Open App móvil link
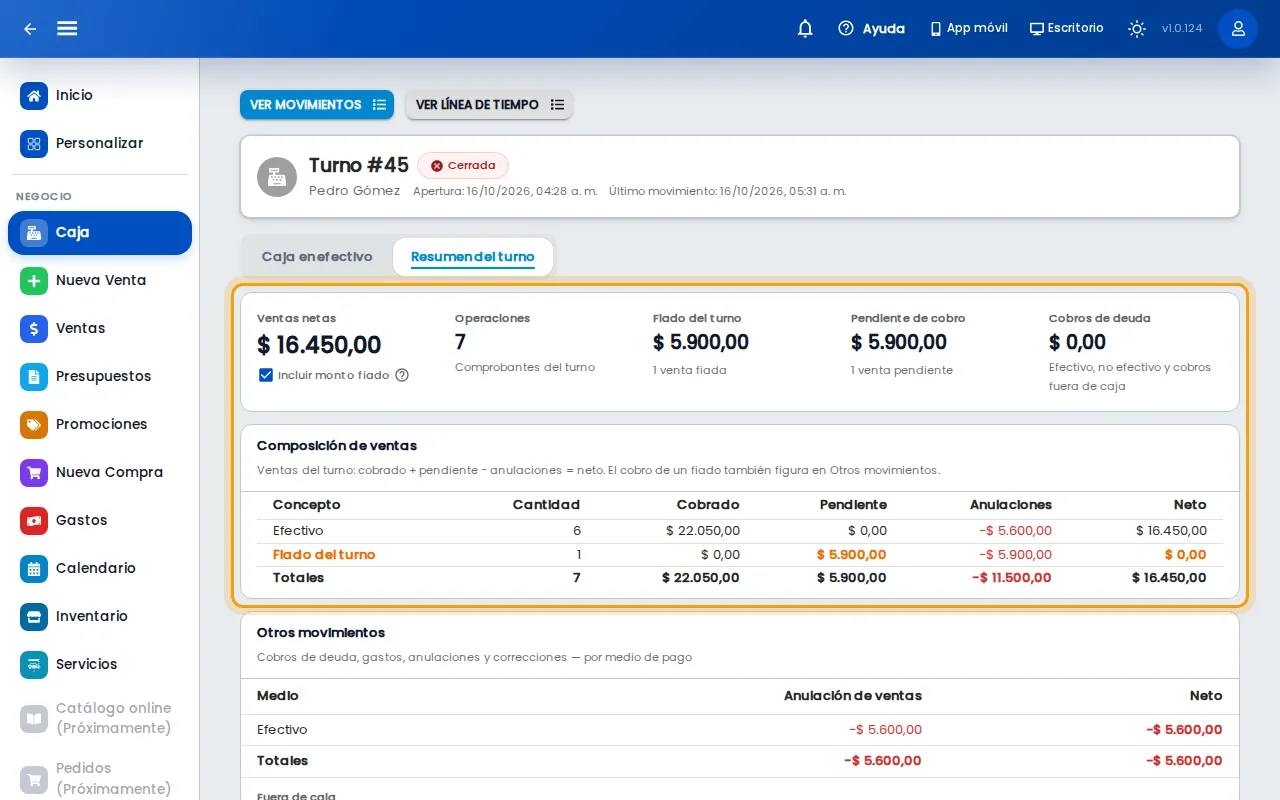The width and height of the screenshot is (1280, 800). [x=968, y=28]
